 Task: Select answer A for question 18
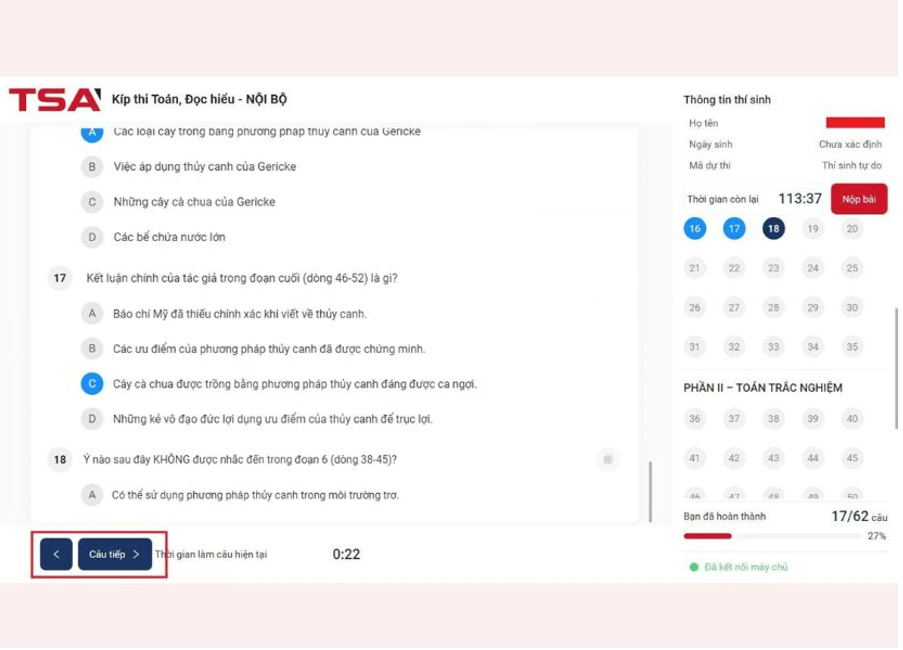click(91, 494)
